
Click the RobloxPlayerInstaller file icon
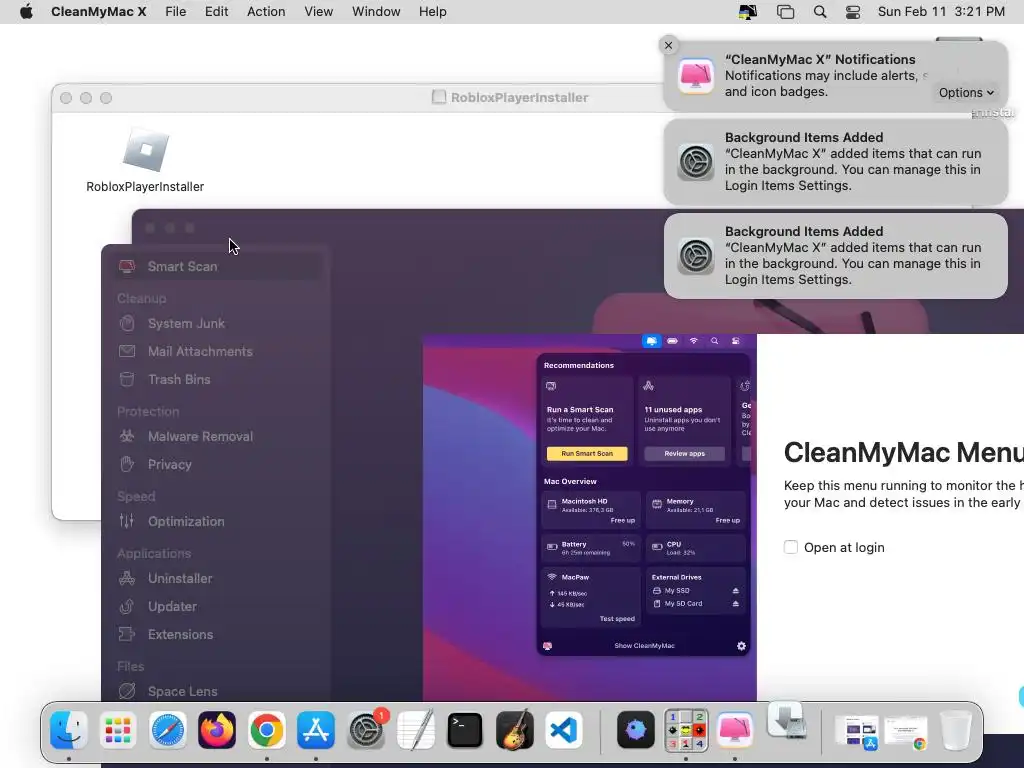(x=146, y=150)
